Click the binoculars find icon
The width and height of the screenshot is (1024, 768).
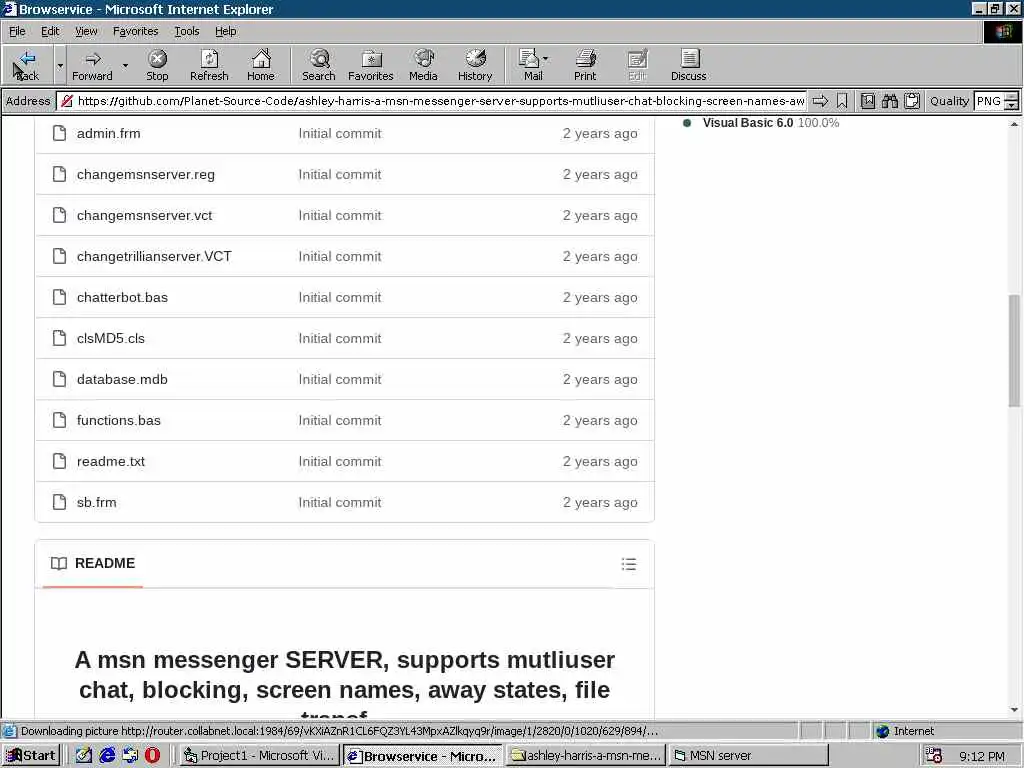click(889, 101)
